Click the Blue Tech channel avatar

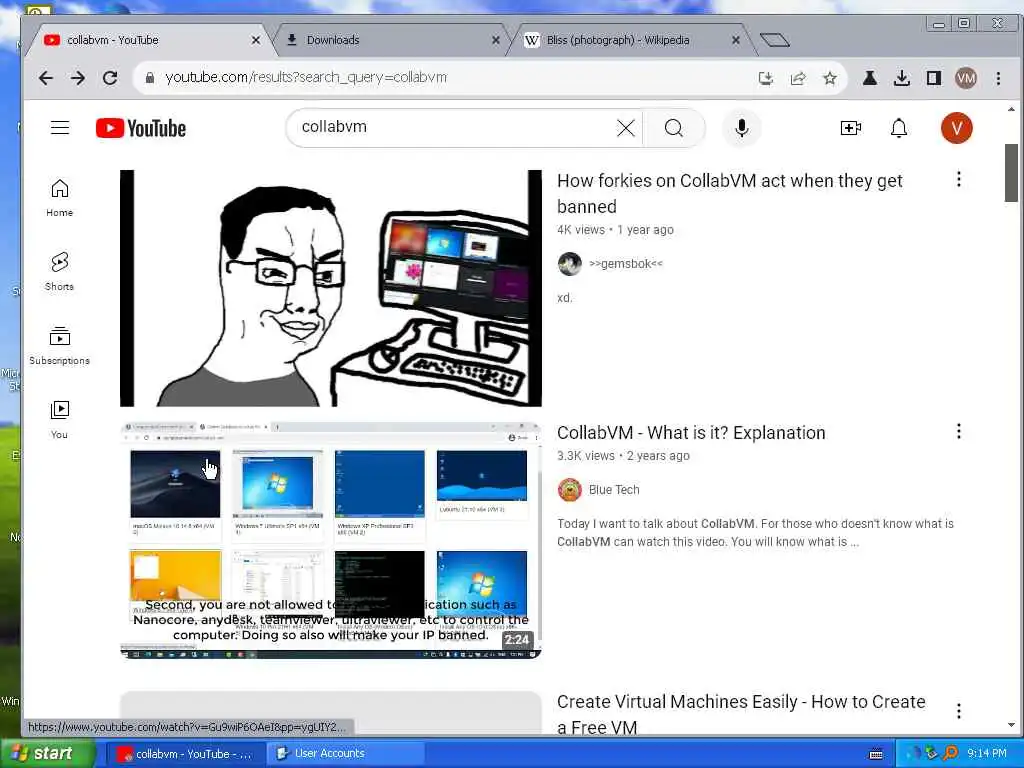[569, 490]
